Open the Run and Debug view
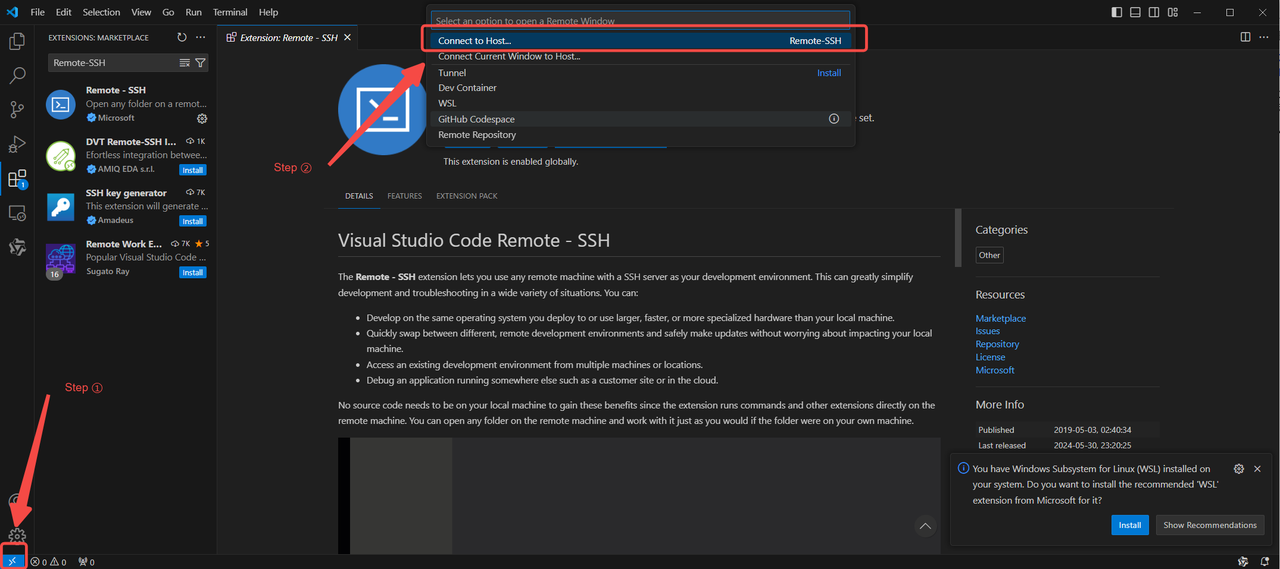Viewport: 1280px width, 569px height. [17, 145]
